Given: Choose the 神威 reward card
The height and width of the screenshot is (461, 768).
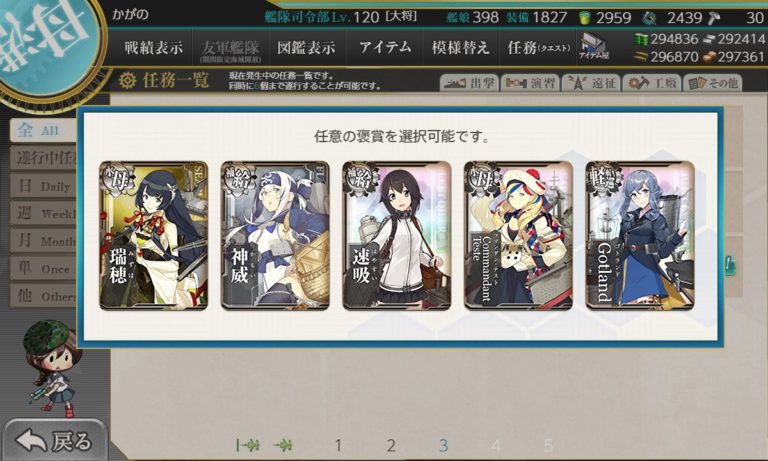Looking at the screenshot, I should pos(275,236).
